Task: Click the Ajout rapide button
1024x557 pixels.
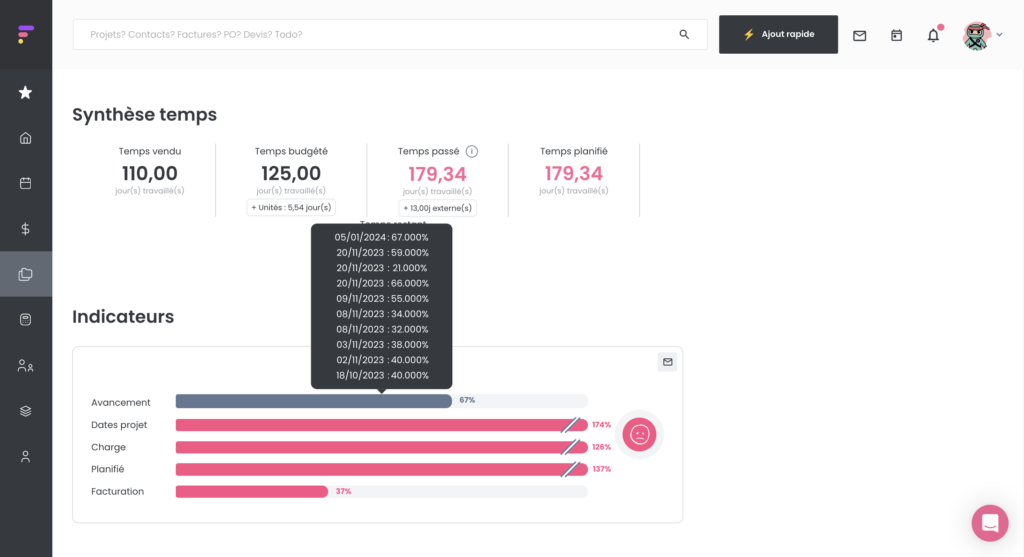Action: 778,34
